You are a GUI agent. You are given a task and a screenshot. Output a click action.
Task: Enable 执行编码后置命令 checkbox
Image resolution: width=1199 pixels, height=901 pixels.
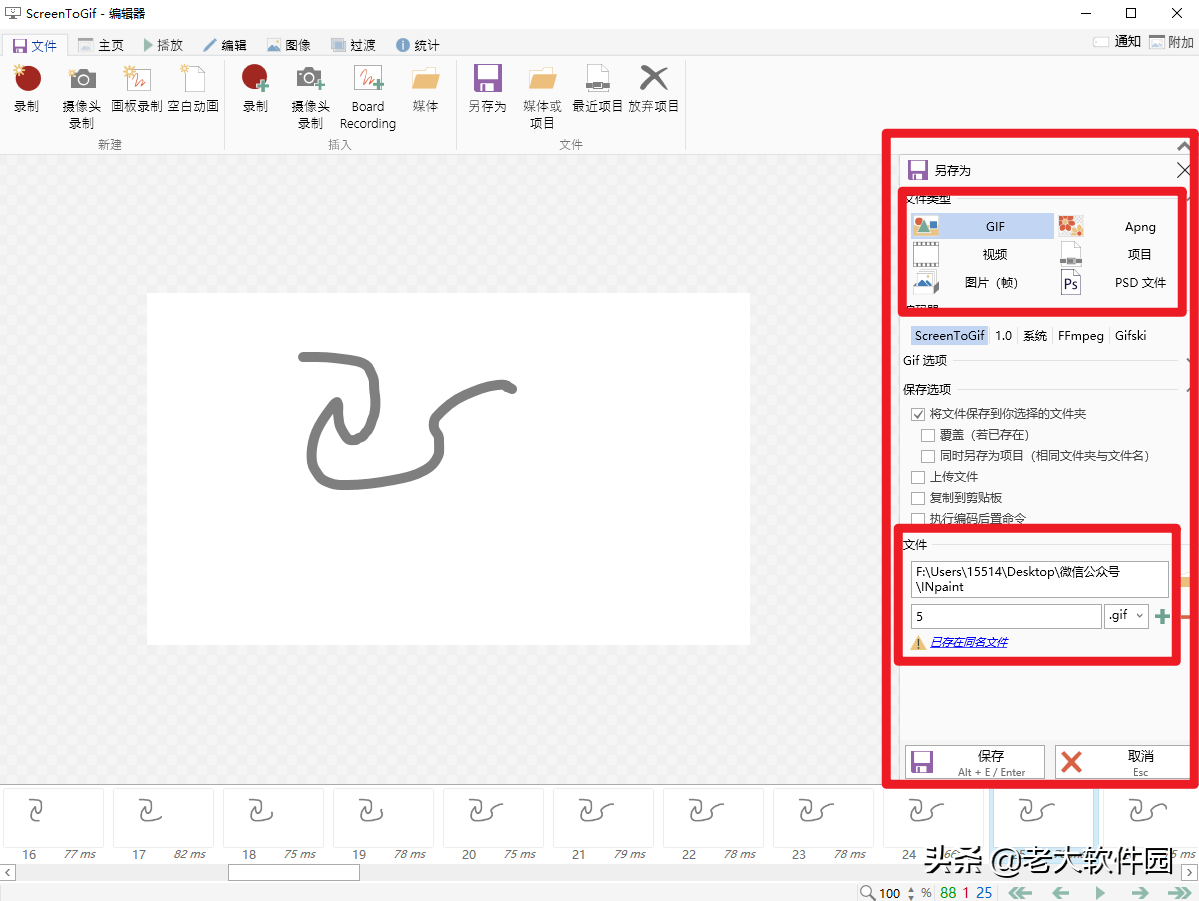[918, 519]
